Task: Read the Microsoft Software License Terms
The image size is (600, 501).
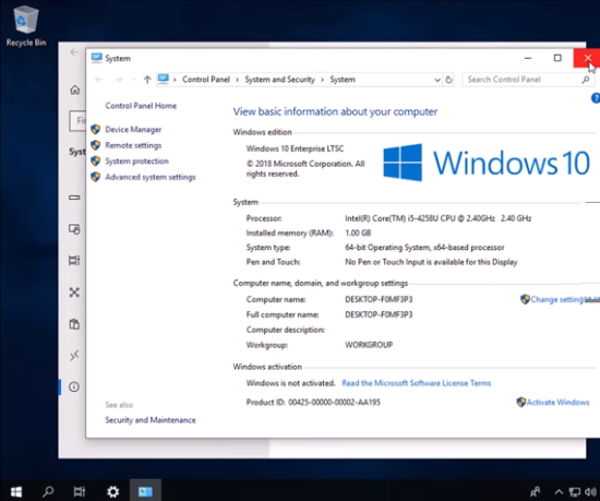Action: point(416,383)
